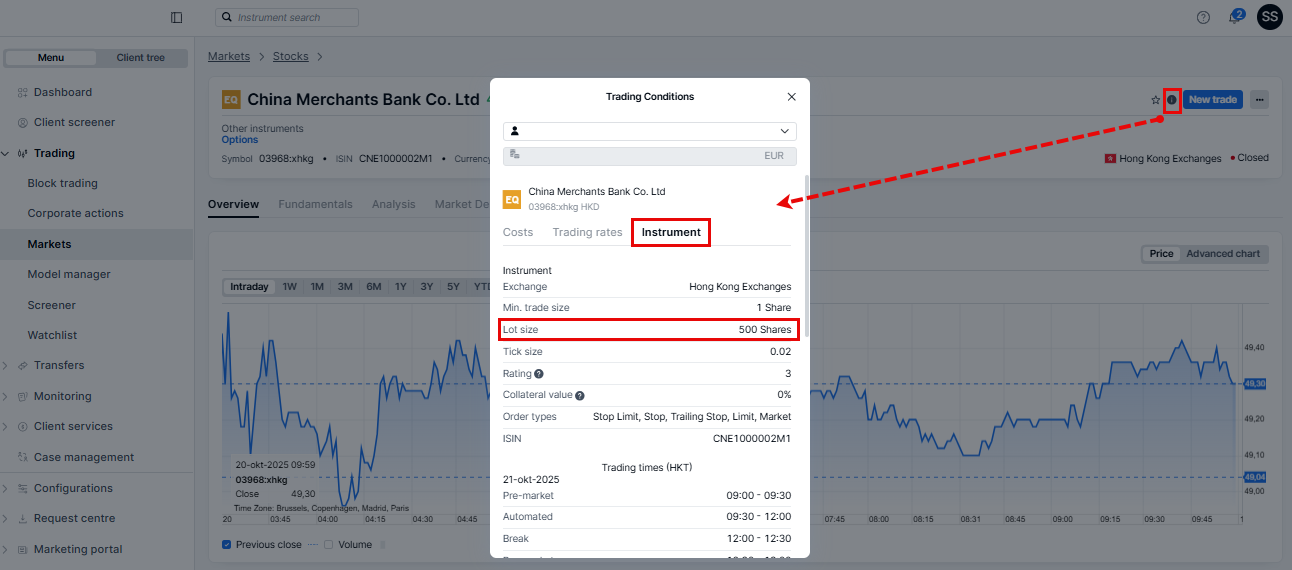The image size is (1292, 570).
Task: Open the help question mark icon
Action: (1203, 17)
